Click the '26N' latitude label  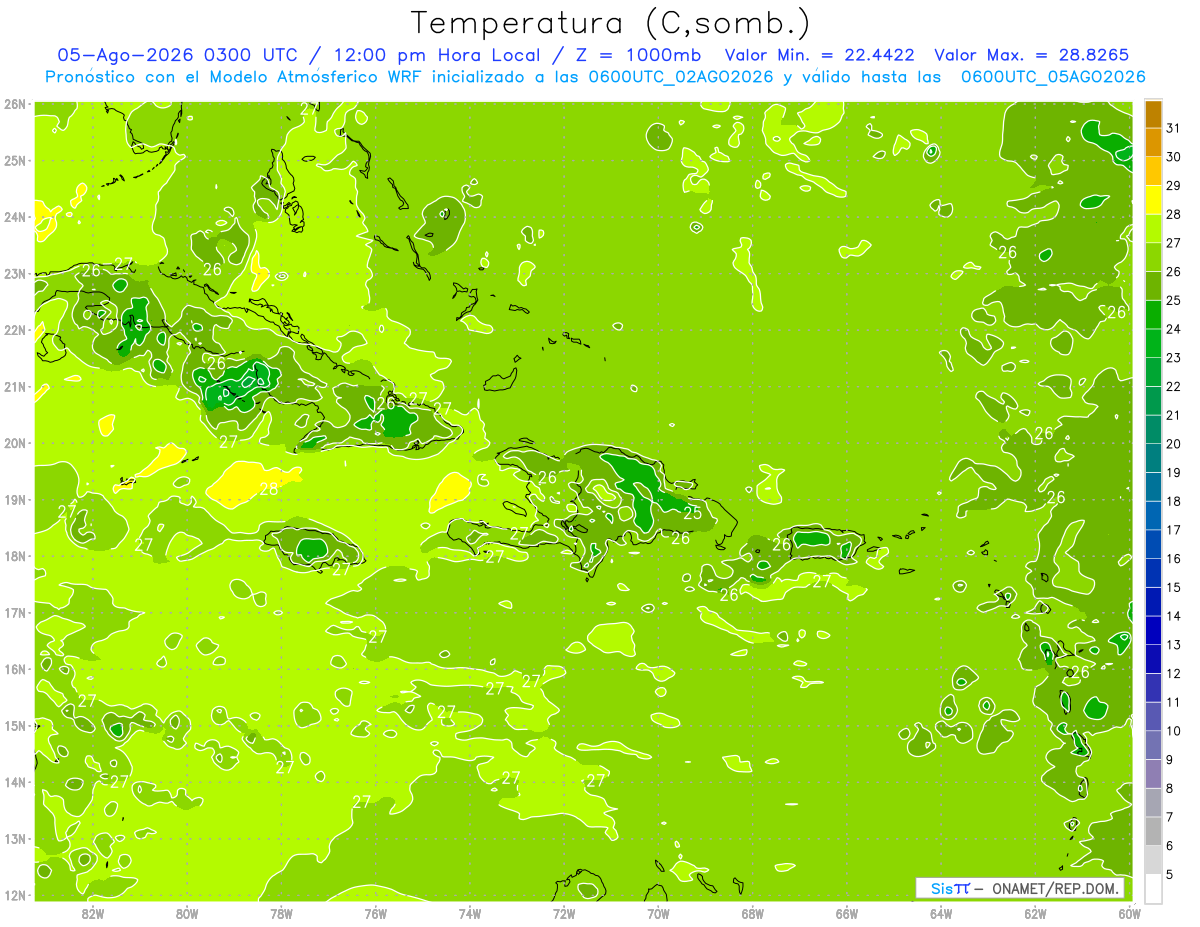click(x=15, y=104)
